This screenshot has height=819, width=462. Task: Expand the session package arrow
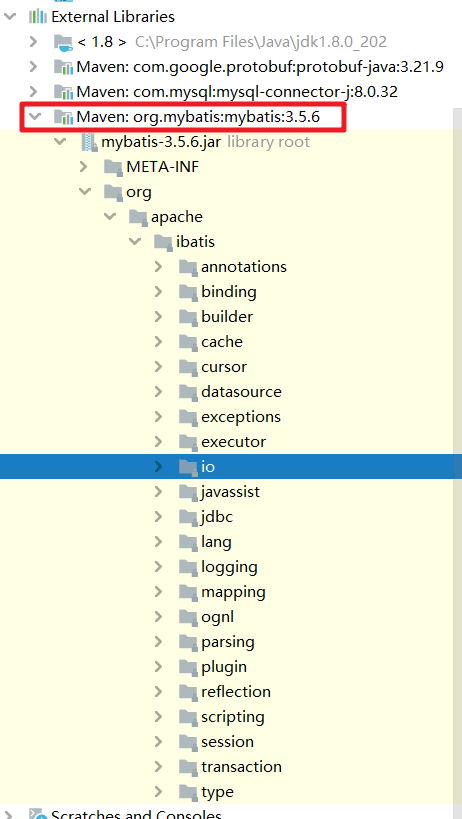(159, 742)
